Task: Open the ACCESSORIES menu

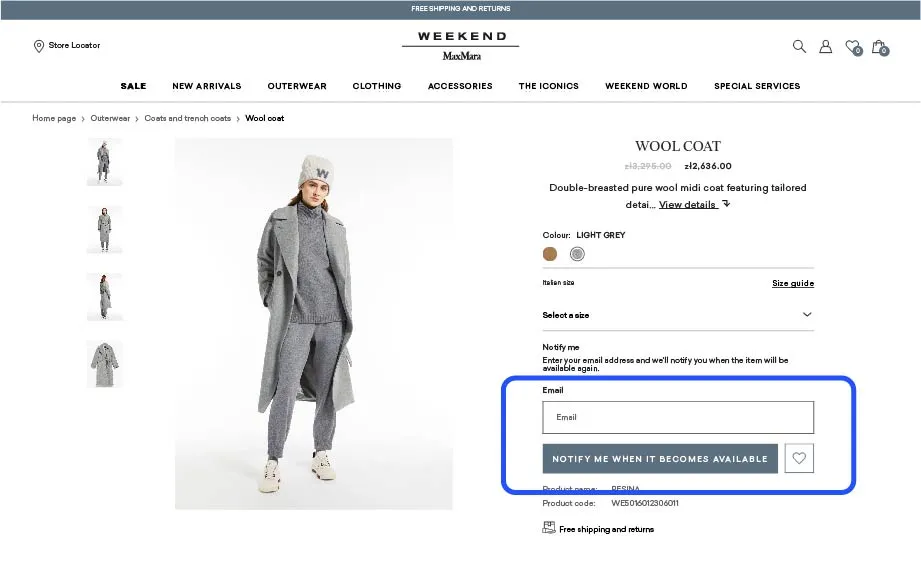Action: click(460, 86)
